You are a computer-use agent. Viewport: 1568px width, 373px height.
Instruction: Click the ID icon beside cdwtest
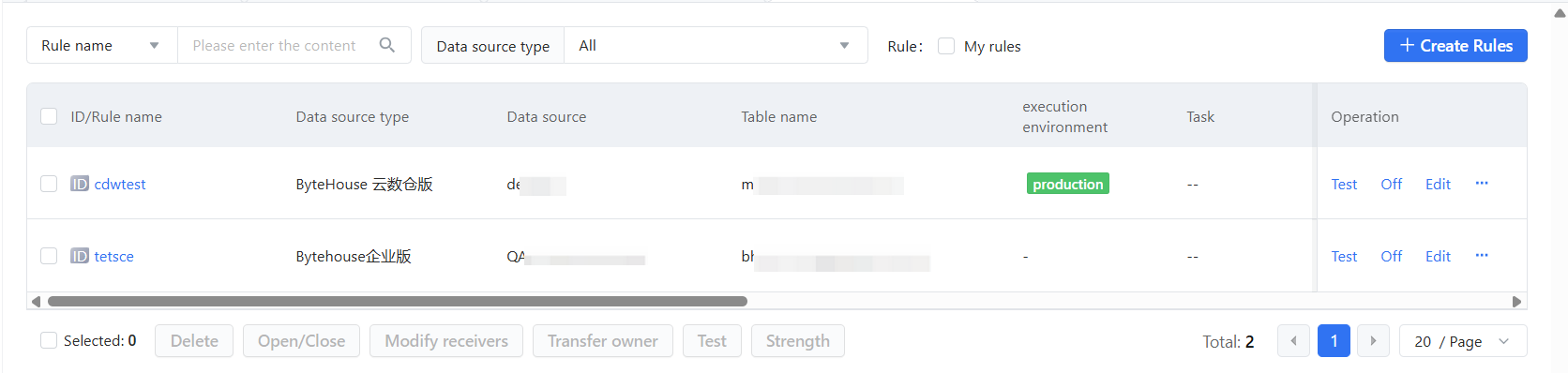[80, 184]
